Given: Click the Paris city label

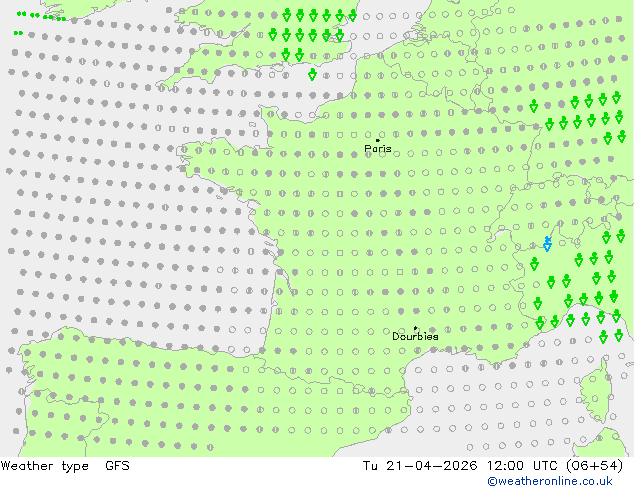Looking at the screenshot, I should pos(378,149).
